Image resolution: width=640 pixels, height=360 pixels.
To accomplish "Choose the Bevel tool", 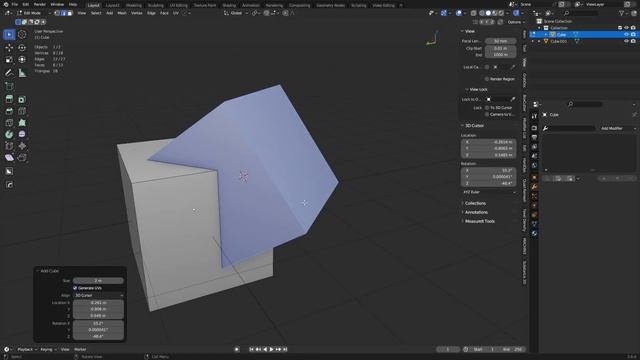I will click(9, 111).
